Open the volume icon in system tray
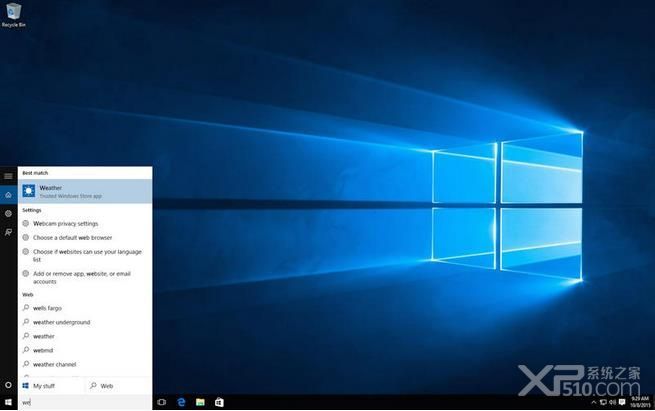Image resolution: width=655 pixels, height=411 pixels. [x=612, y=402]
